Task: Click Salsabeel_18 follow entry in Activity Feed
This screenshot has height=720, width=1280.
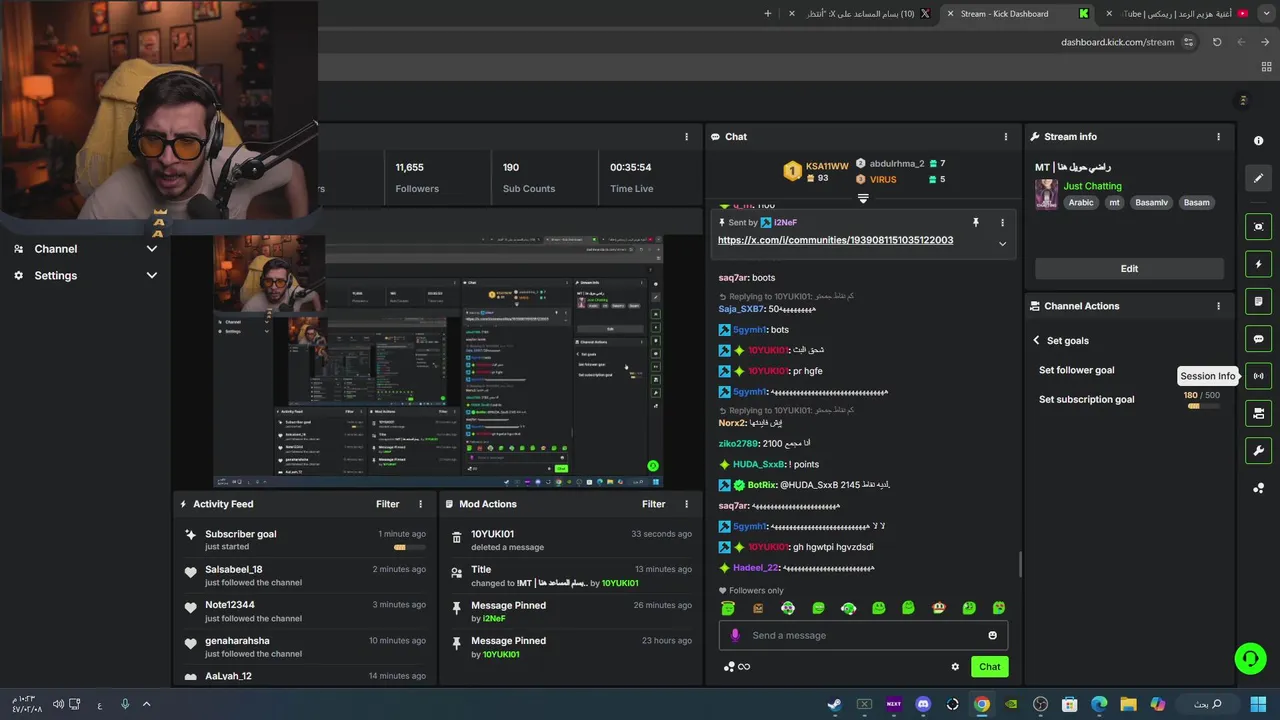Action: click(303, 576)
